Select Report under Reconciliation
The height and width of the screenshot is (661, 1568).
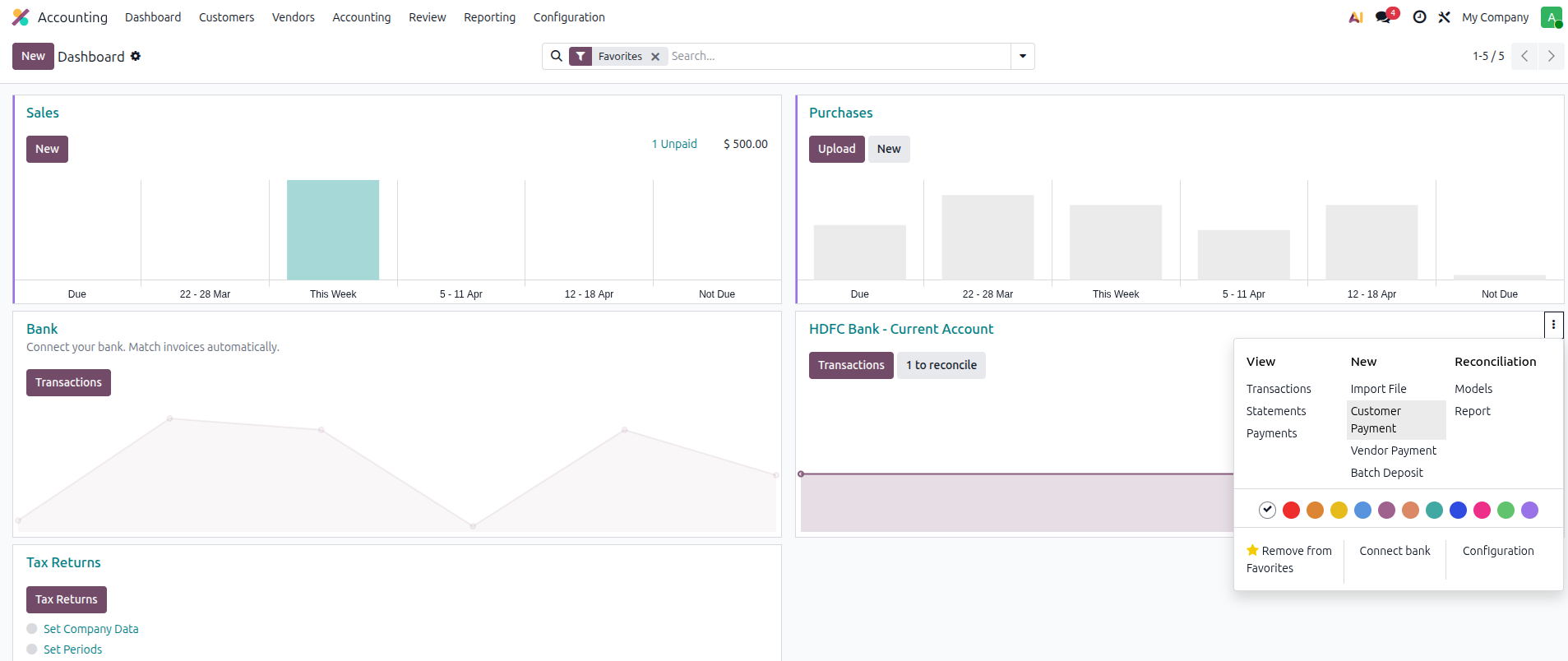1473,411
